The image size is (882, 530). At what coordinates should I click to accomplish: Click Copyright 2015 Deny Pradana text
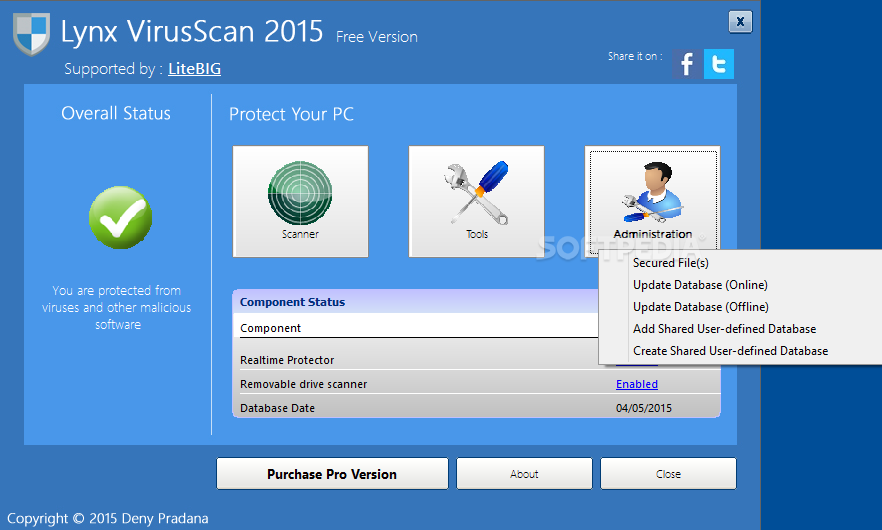tap(107, 518)
